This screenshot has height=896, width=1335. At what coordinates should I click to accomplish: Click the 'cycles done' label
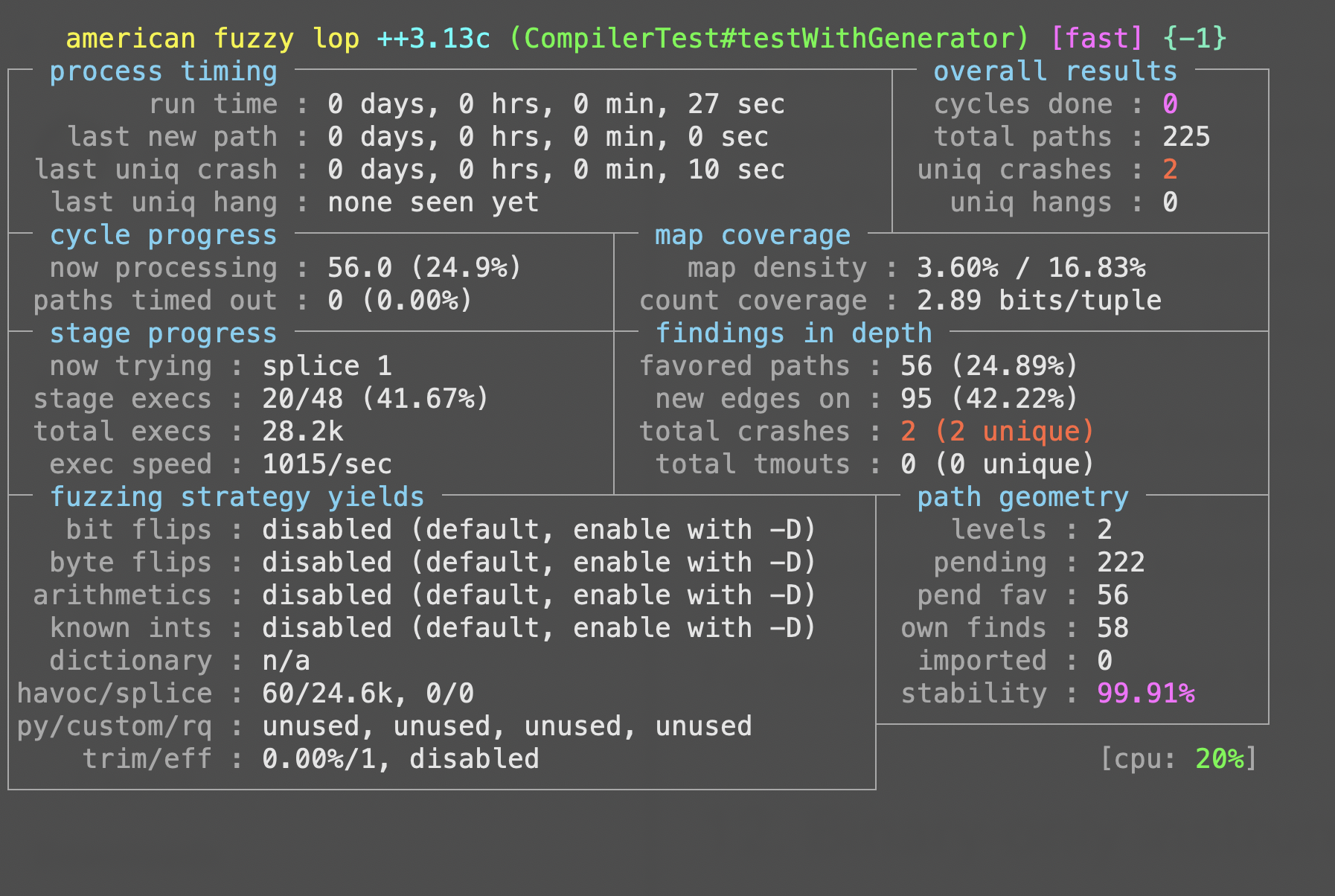coord(1023,104)
